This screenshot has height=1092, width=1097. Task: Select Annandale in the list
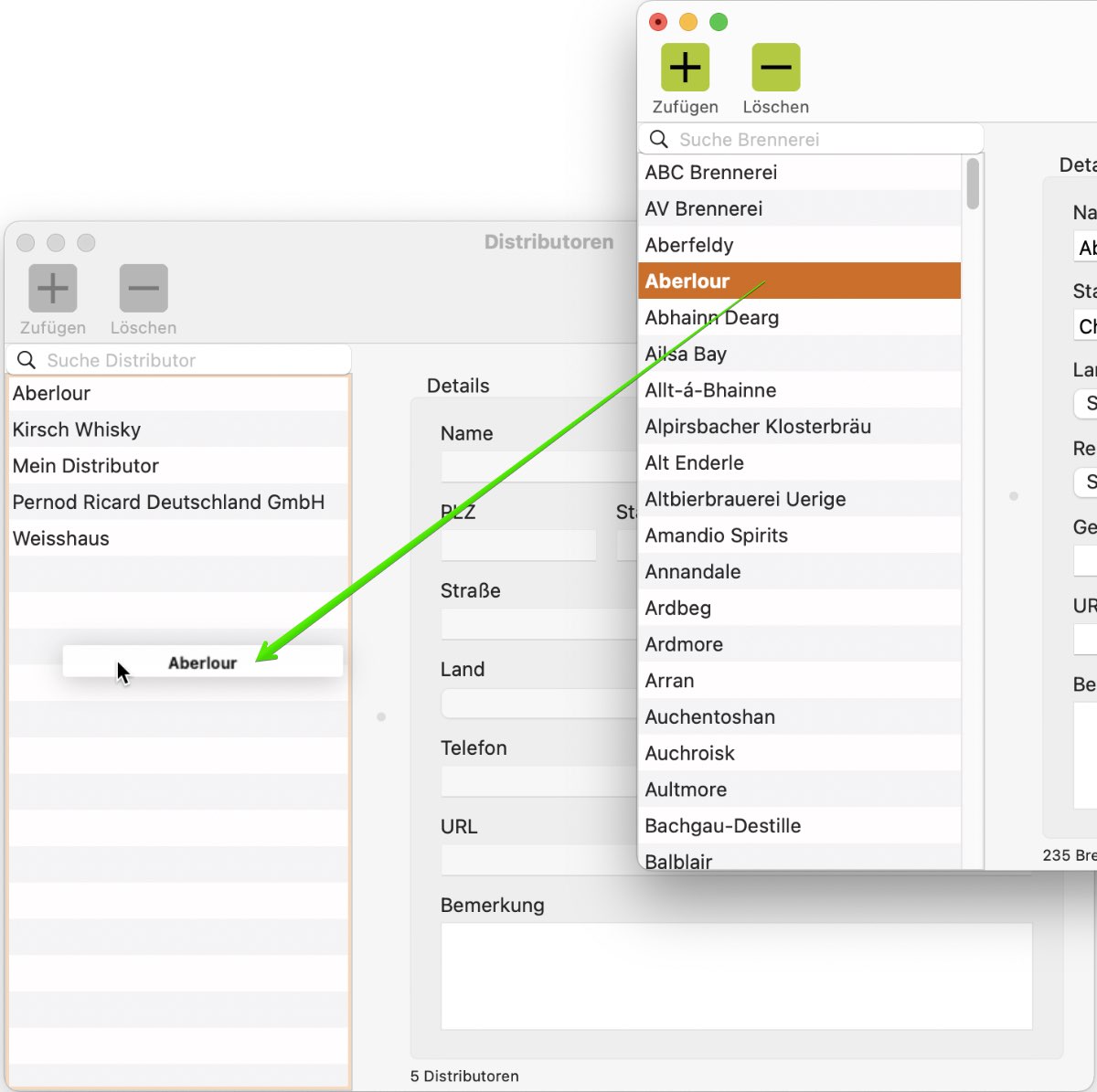point(800,571)
